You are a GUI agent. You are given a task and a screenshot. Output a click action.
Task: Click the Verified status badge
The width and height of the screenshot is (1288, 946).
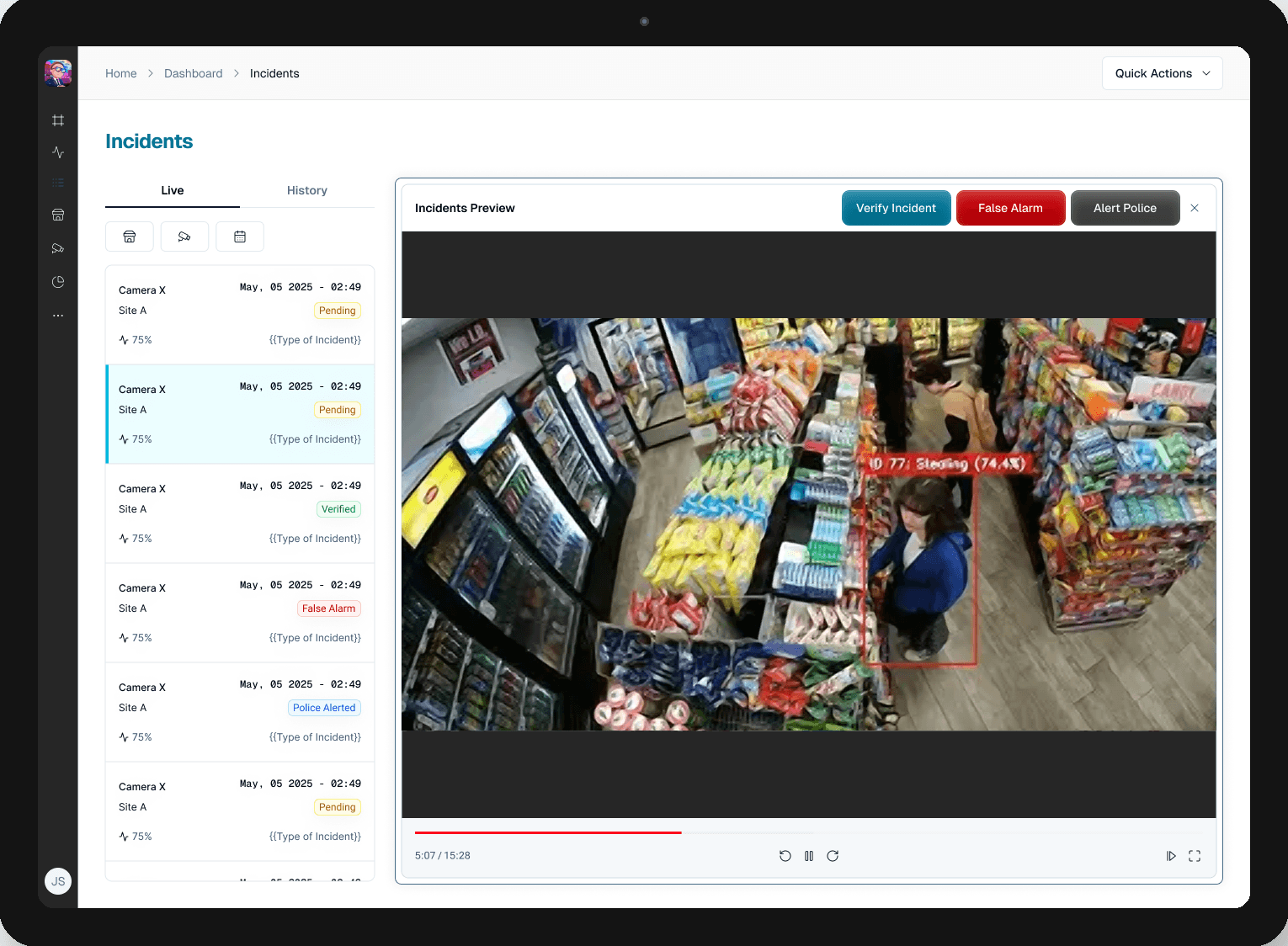point(338,509)
